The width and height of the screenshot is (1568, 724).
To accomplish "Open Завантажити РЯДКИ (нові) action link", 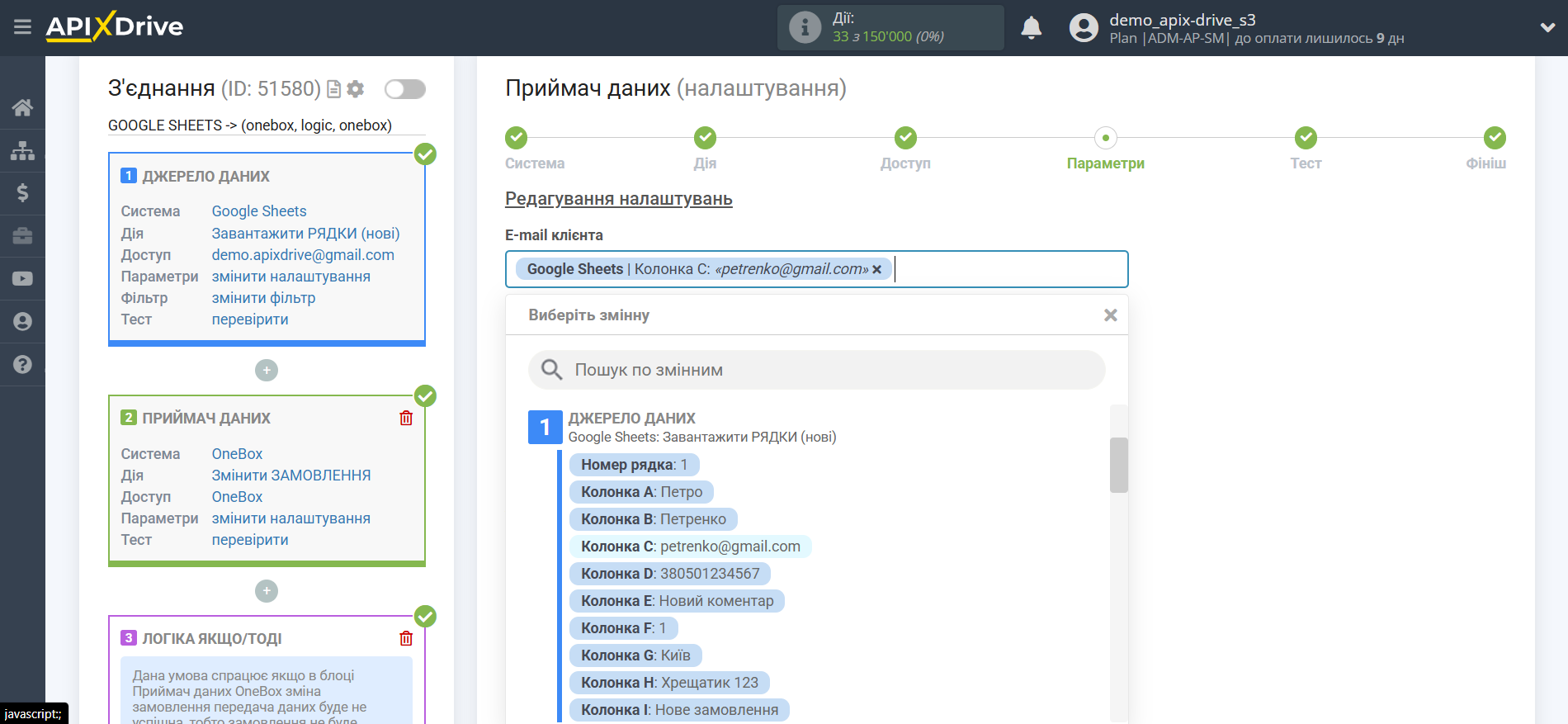I will [x=305, y=234].
